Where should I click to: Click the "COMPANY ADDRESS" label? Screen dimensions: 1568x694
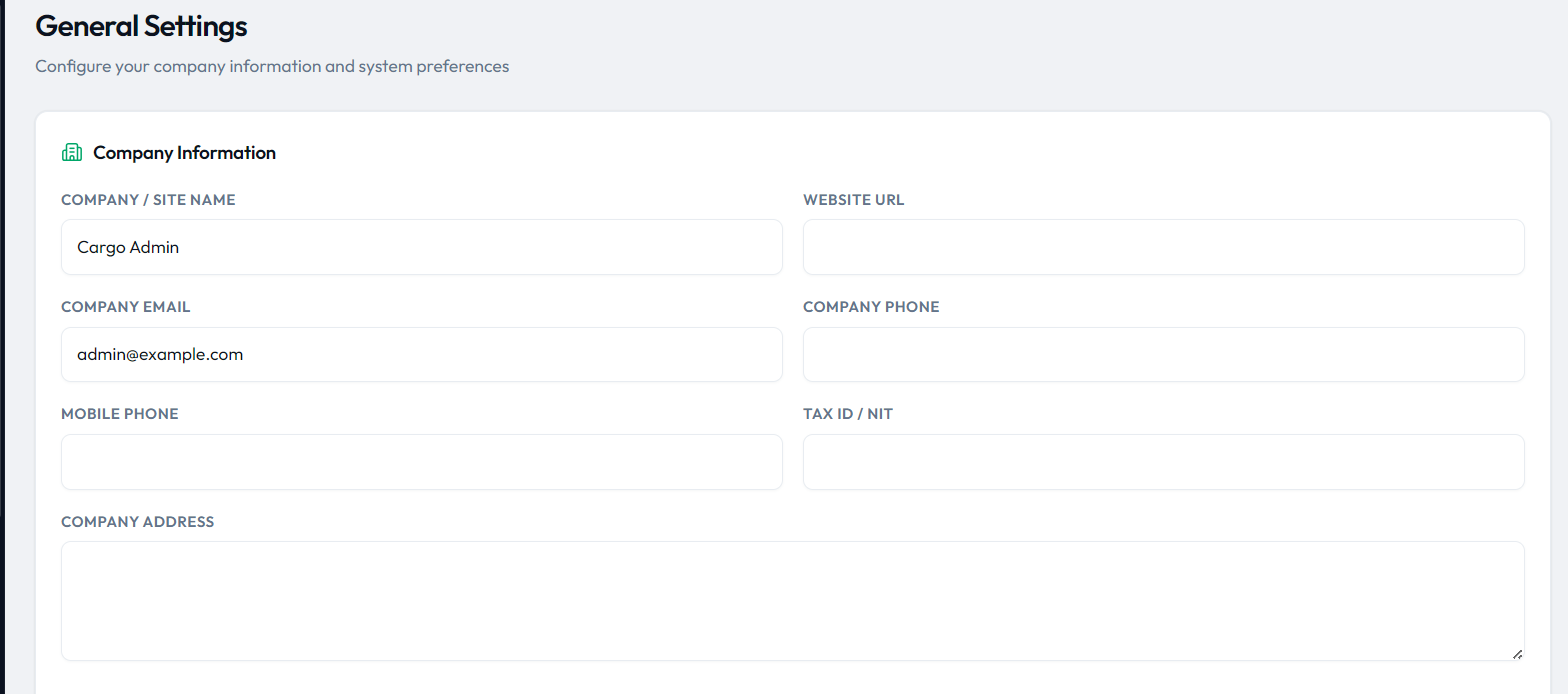(138, 522)
